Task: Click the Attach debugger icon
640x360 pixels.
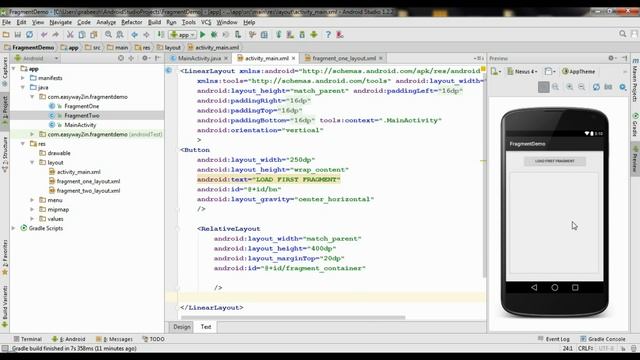Action: pyautogui.click(x=238, y=35)
